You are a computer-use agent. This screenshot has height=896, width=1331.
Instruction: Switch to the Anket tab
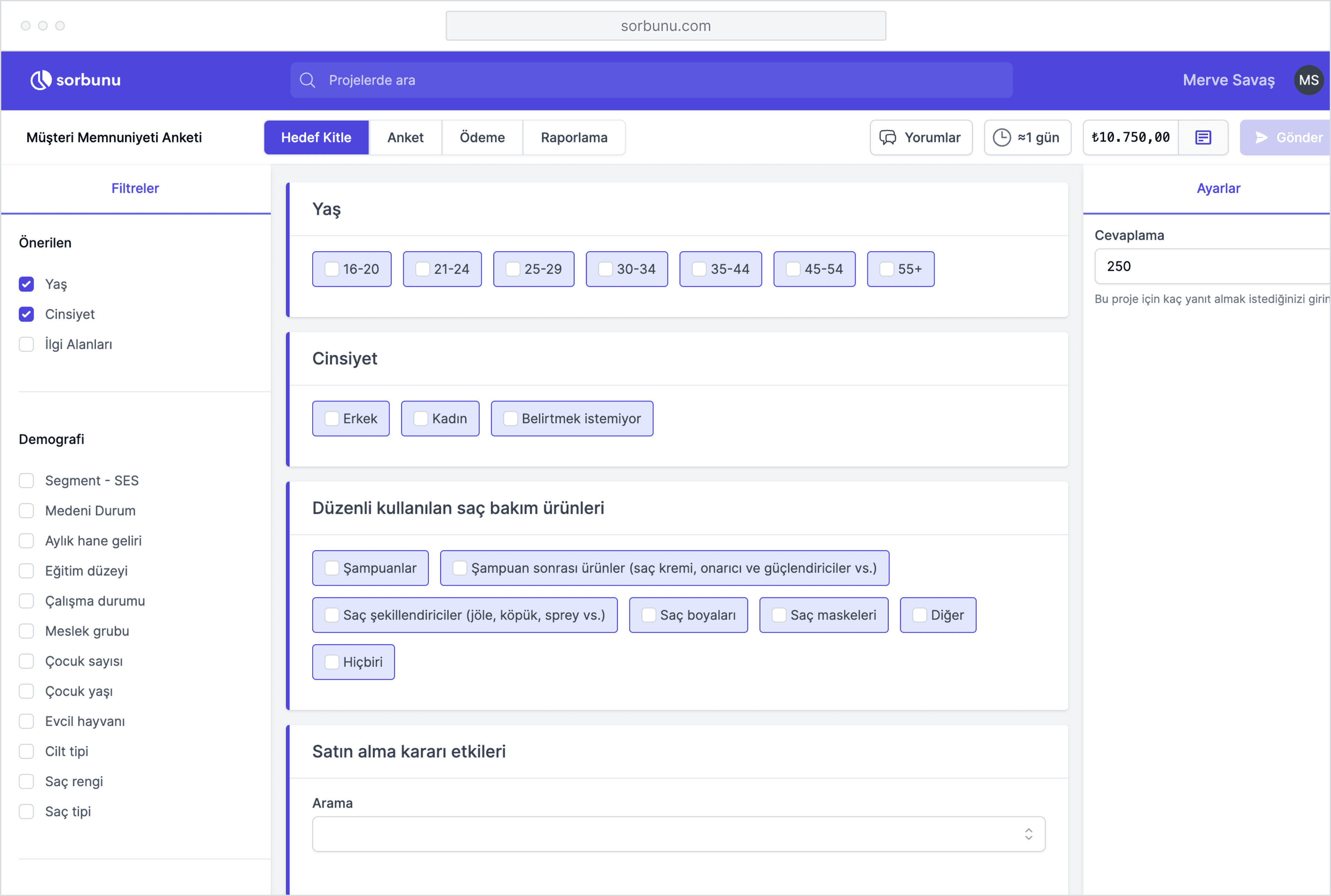(405, 138)
